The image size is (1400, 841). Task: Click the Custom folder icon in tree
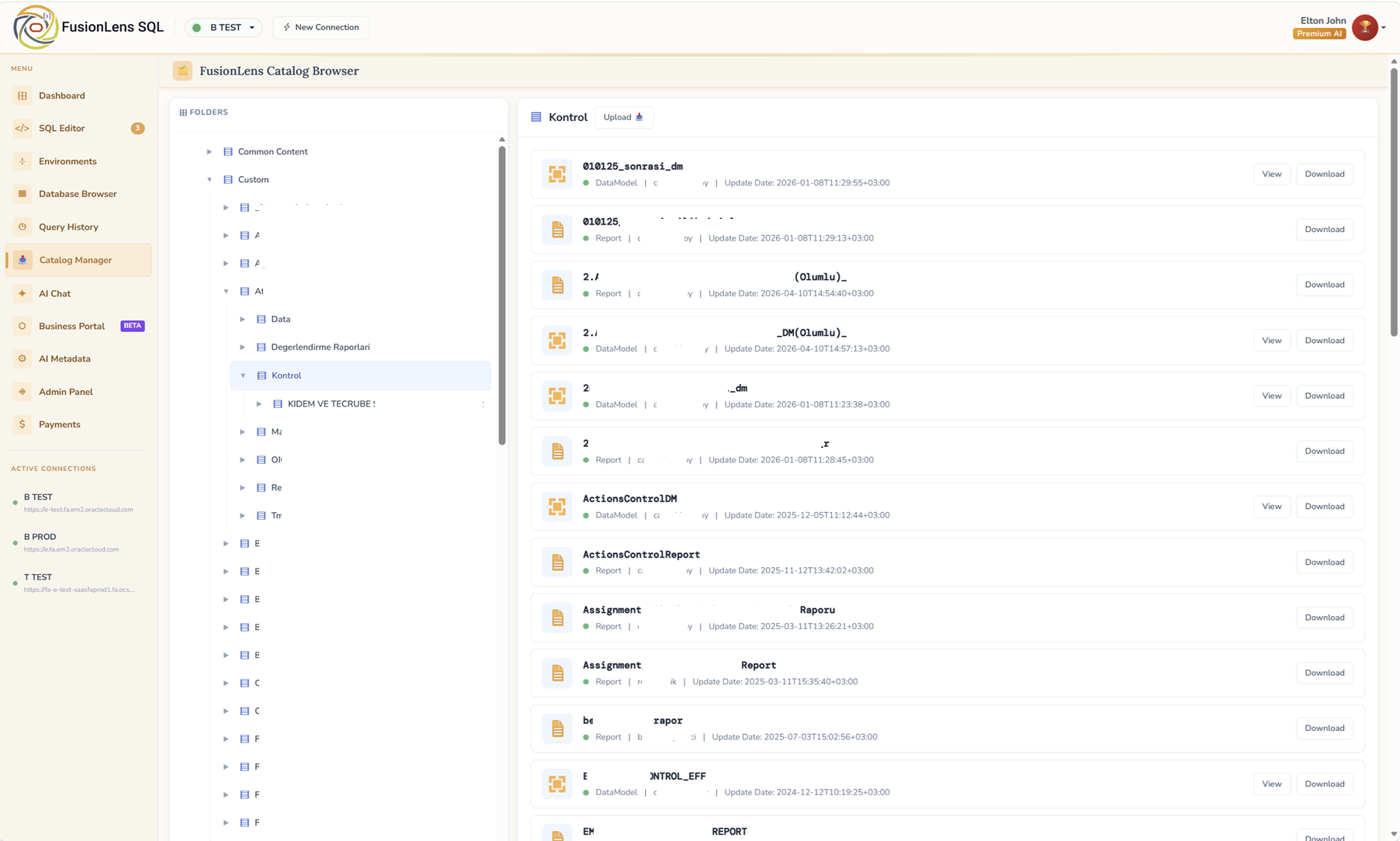(x=228, y=179)
